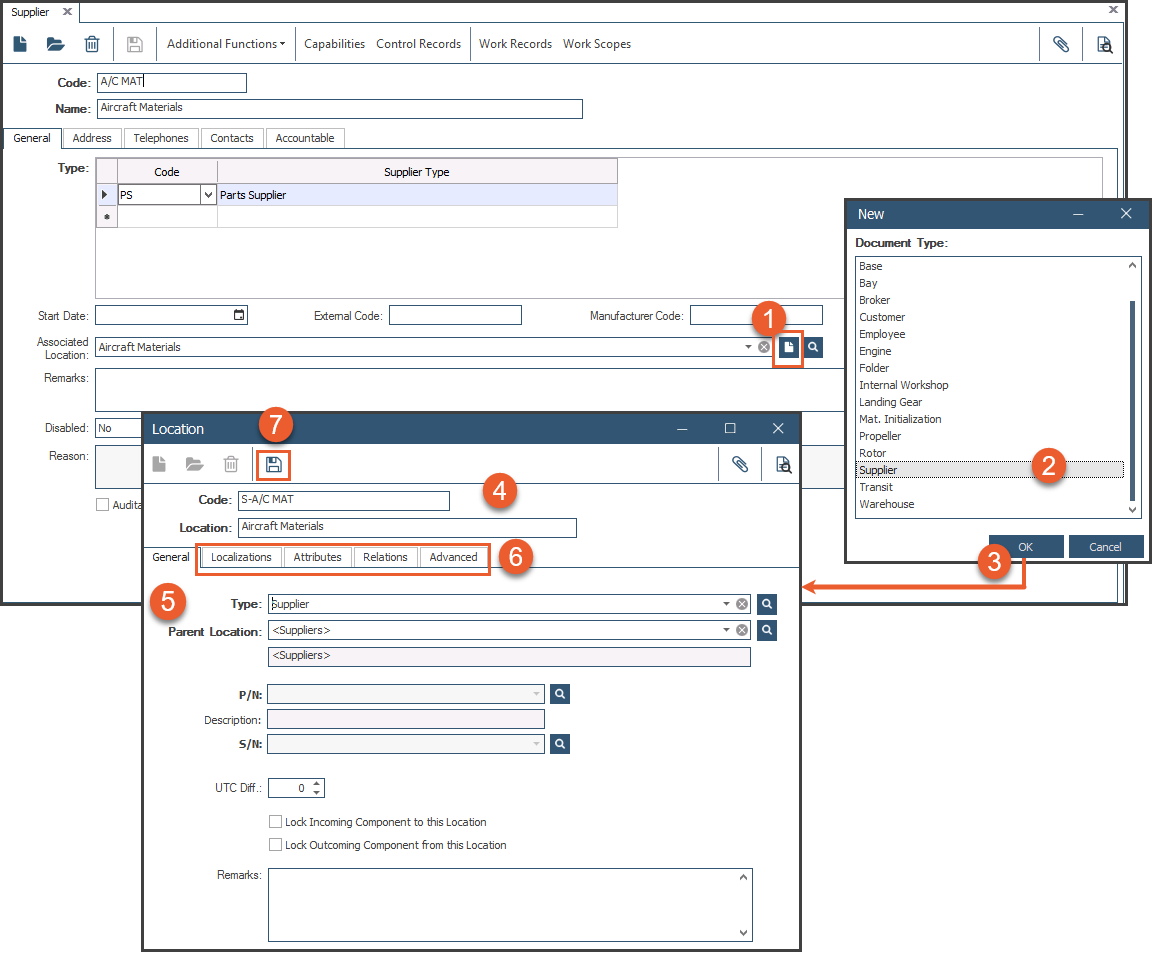This screenshot has height=953, width=1152.
Task: Expand Associated Location dropdown arrow
Action: pos(749,347)
